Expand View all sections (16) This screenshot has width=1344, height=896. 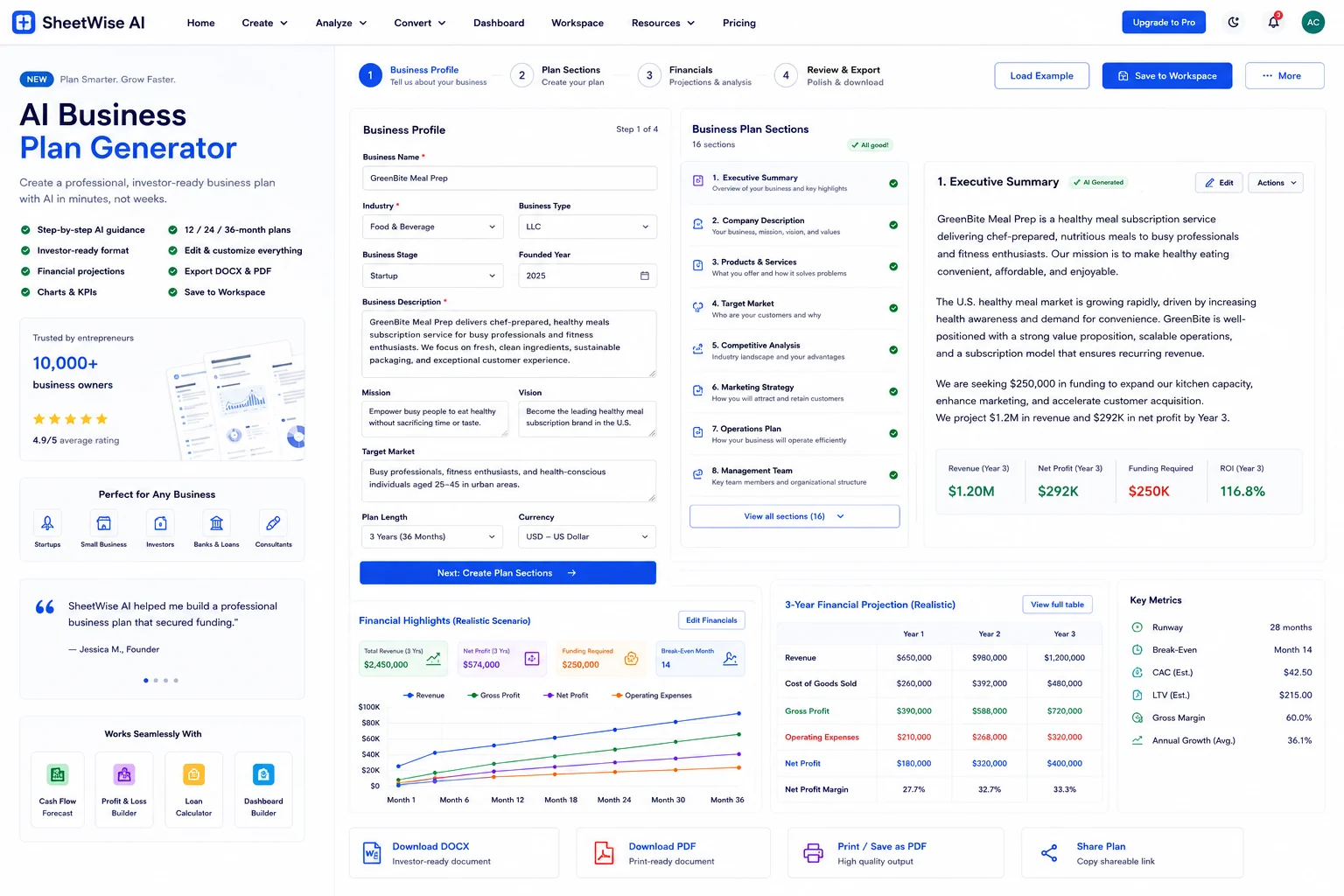tap(794, 516)
